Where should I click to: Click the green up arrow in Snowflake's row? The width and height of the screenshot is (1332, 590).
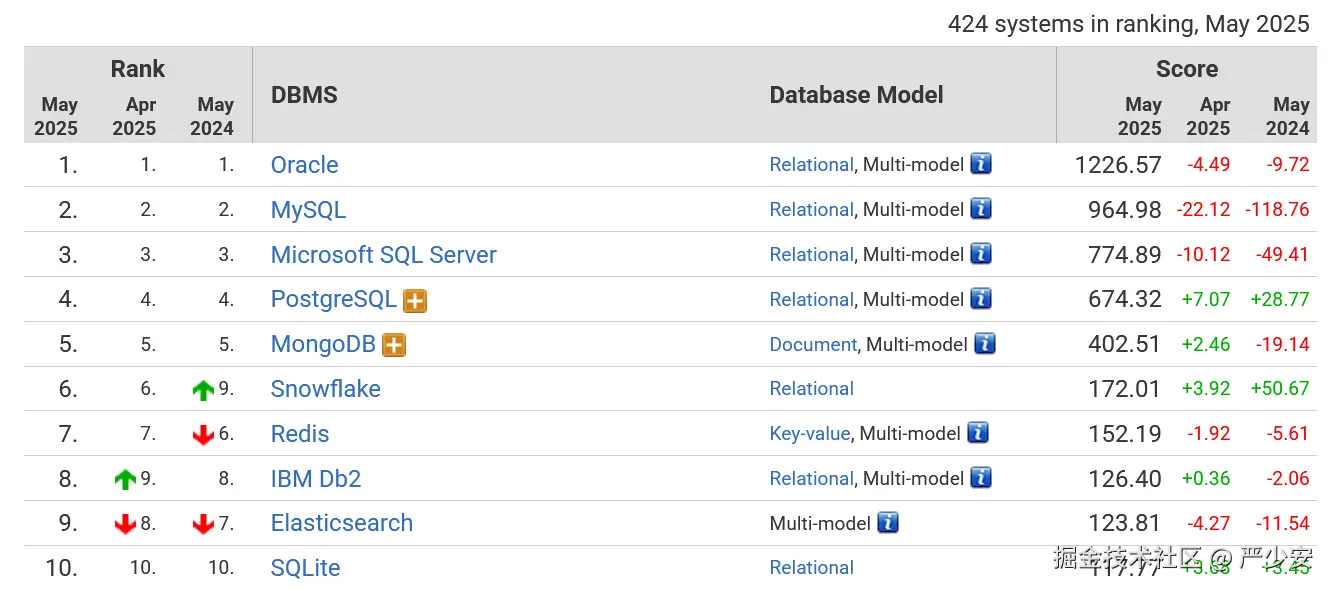point(204,390)
